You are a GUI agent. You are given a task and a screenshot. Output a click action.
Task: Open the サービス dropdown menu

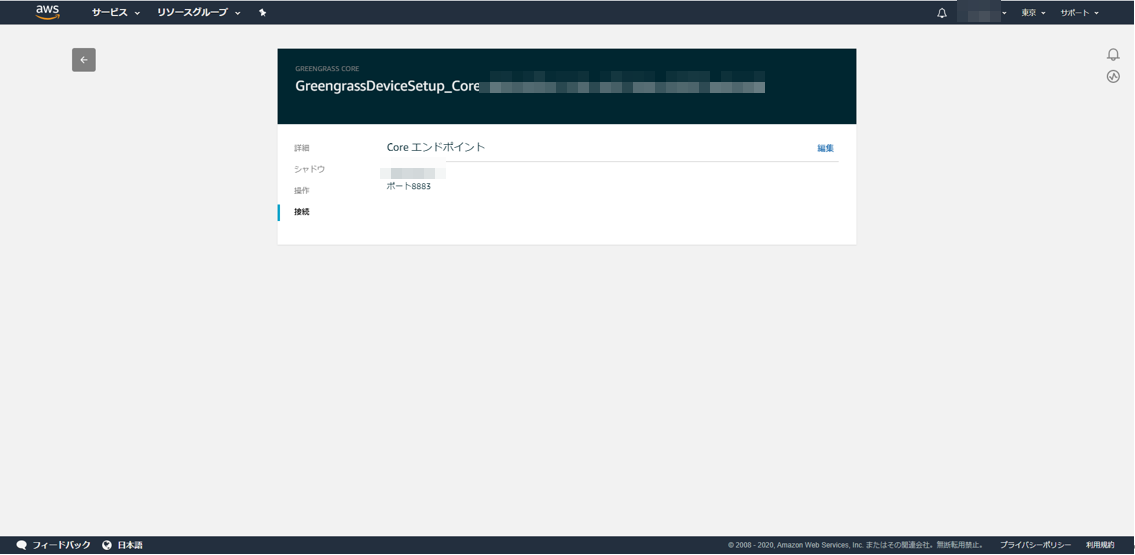point(116,12)
